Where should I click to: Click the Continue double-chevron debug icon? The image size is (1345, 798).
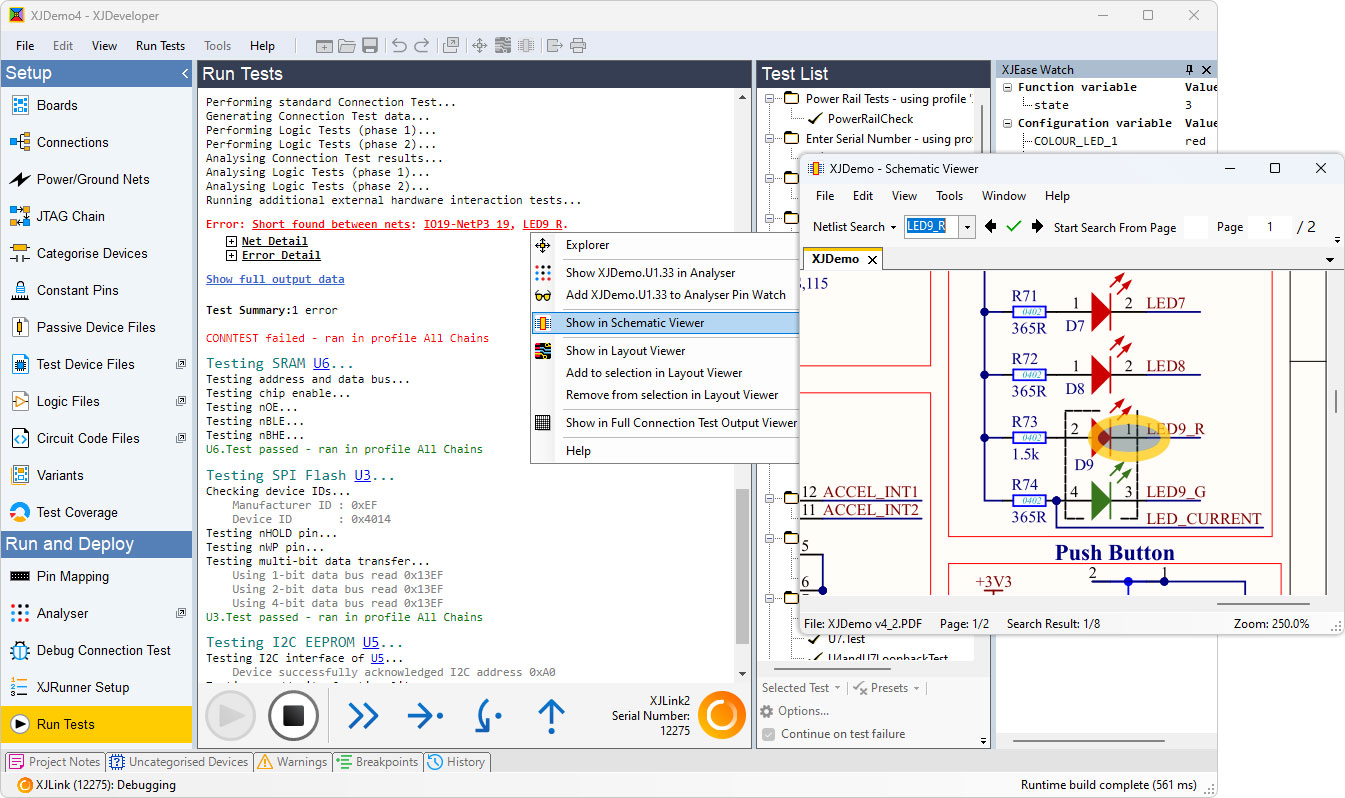point(363,715)
